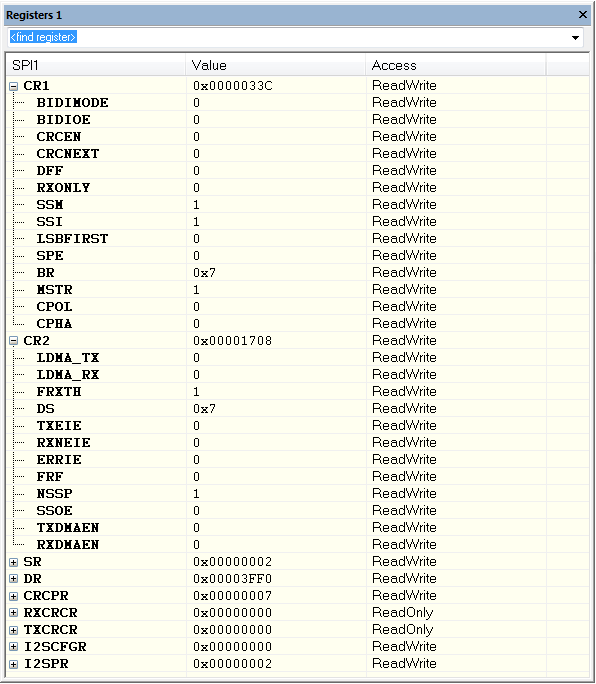Select the DS bit field row
Image resolution: width=596 pixels, height=684 pixels.
298,409
